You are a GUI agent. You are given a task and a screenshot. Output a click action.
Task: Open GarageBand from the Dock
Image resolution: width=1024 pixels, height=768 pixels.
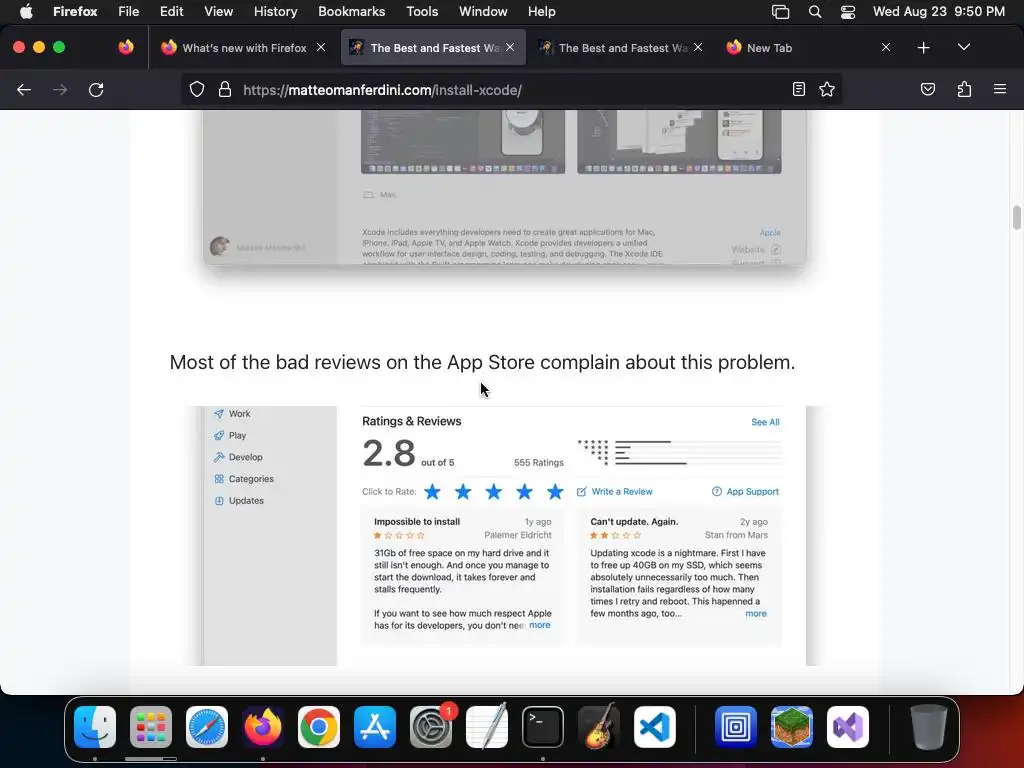[x=599, y=726]
